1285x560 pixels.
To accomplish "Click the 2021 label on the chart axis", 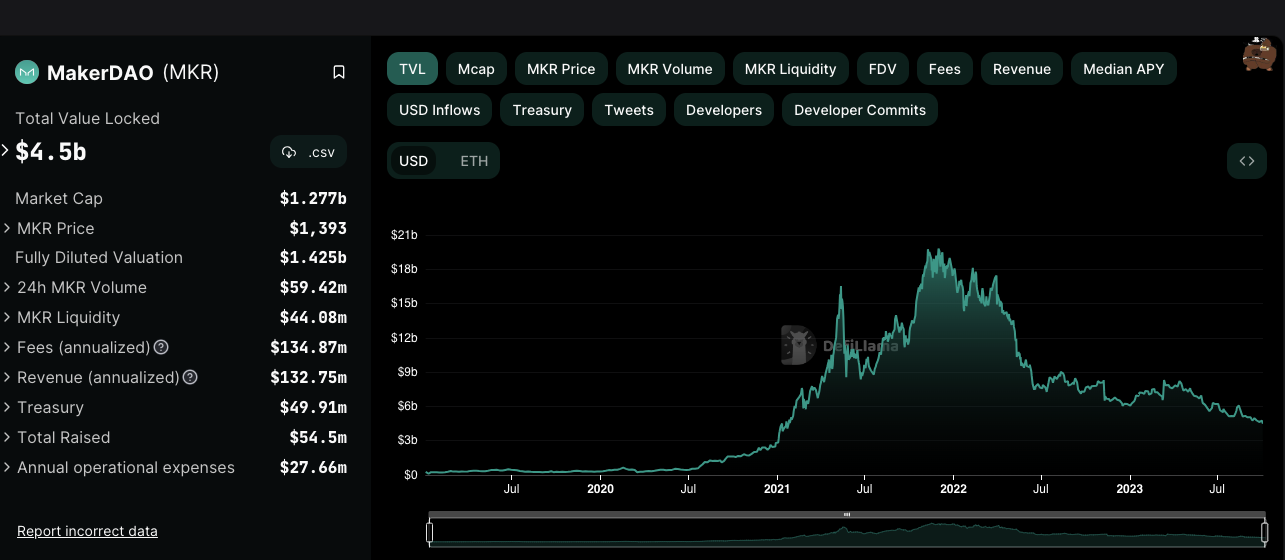I will pyautogui.click(x=777, y=489).
